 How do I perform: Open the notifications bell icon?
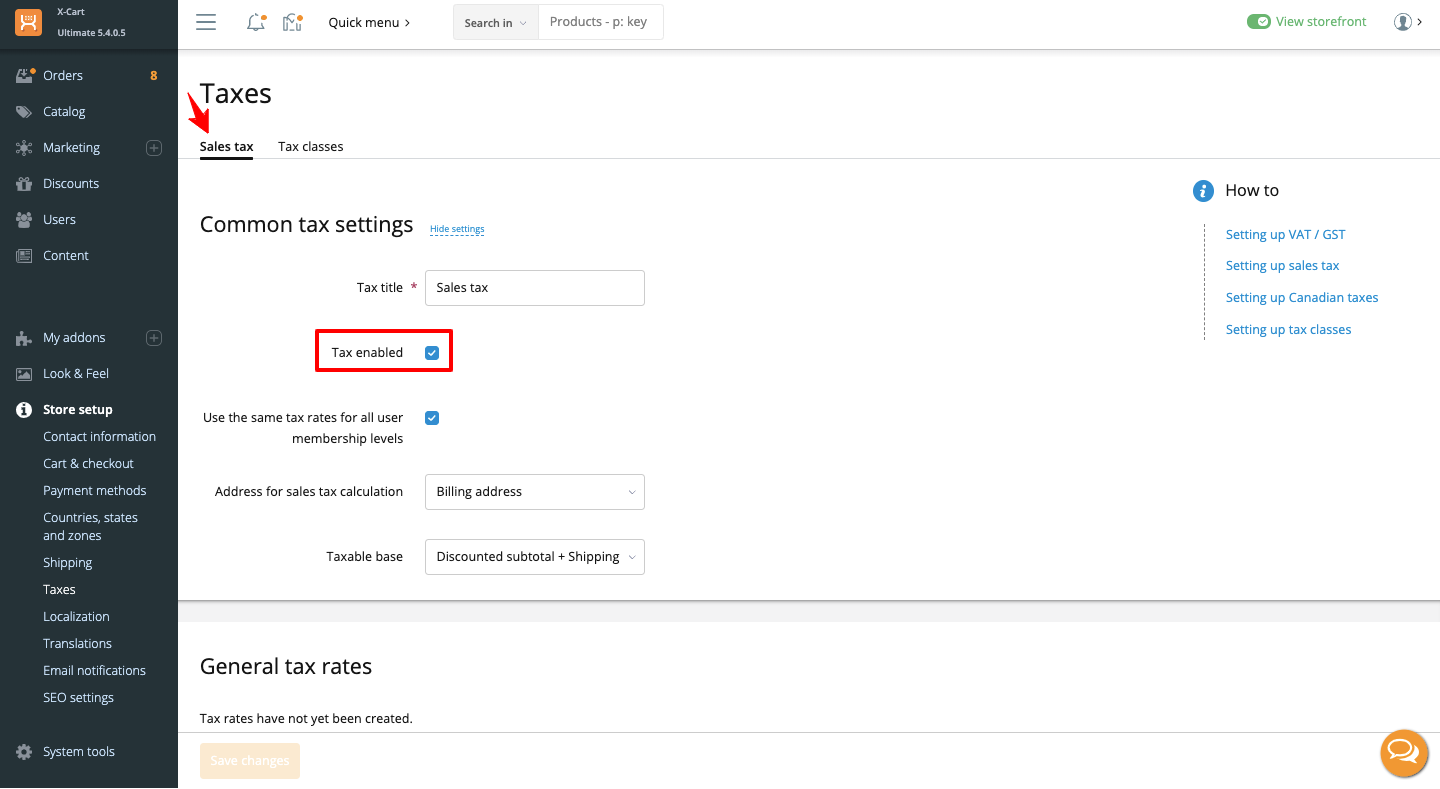coord(256,22)
